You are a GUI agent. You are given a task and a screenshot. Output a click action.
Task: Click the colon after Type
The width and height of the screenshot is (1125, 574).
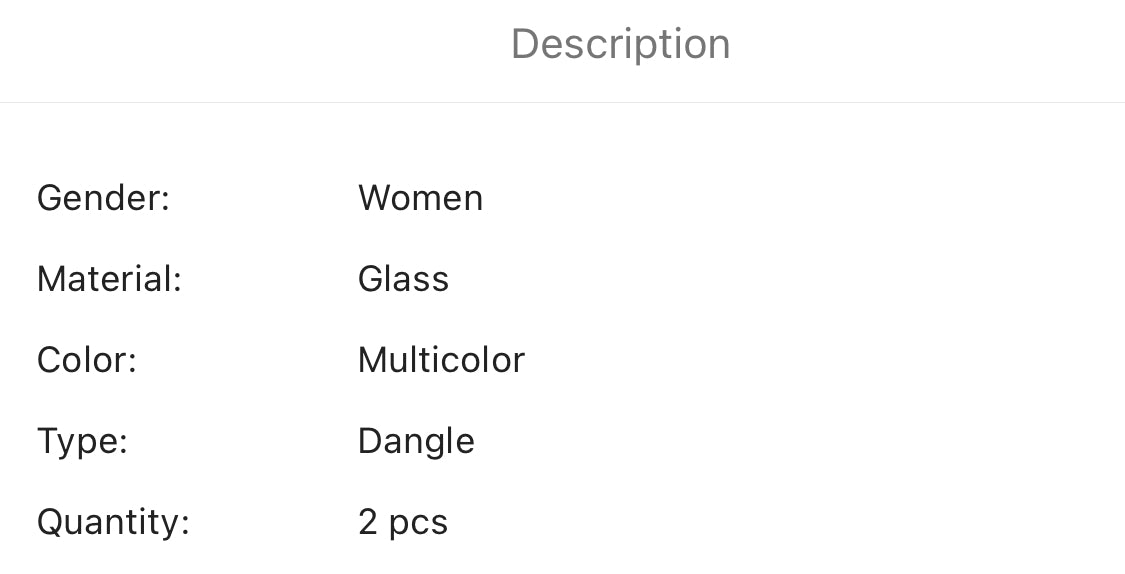click(x=123, y=445)
